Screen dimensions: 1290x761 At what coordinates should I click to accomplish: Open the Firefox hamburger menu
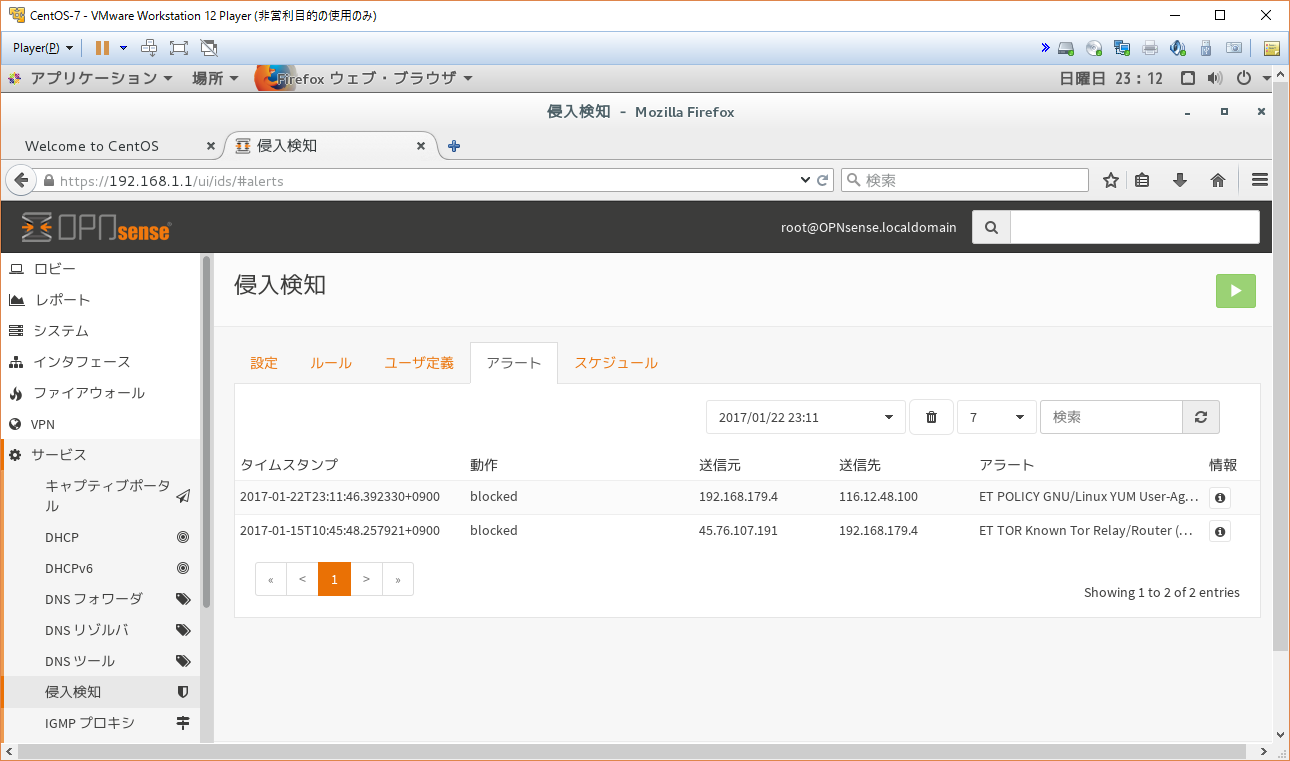(x=1259, y=180)
